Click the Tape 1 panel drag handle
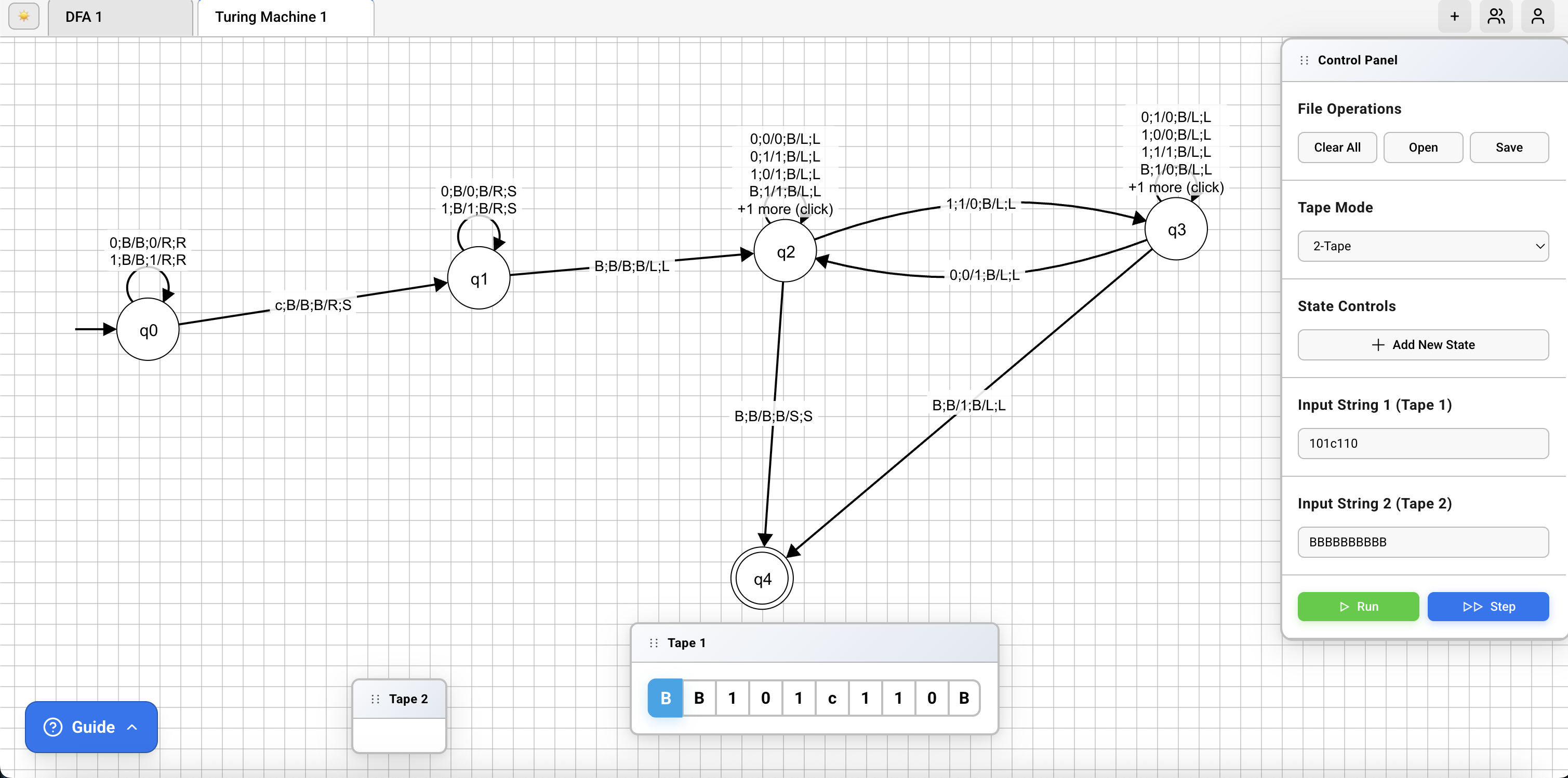This screenshot has height=778, width=1568. [654, 642]
